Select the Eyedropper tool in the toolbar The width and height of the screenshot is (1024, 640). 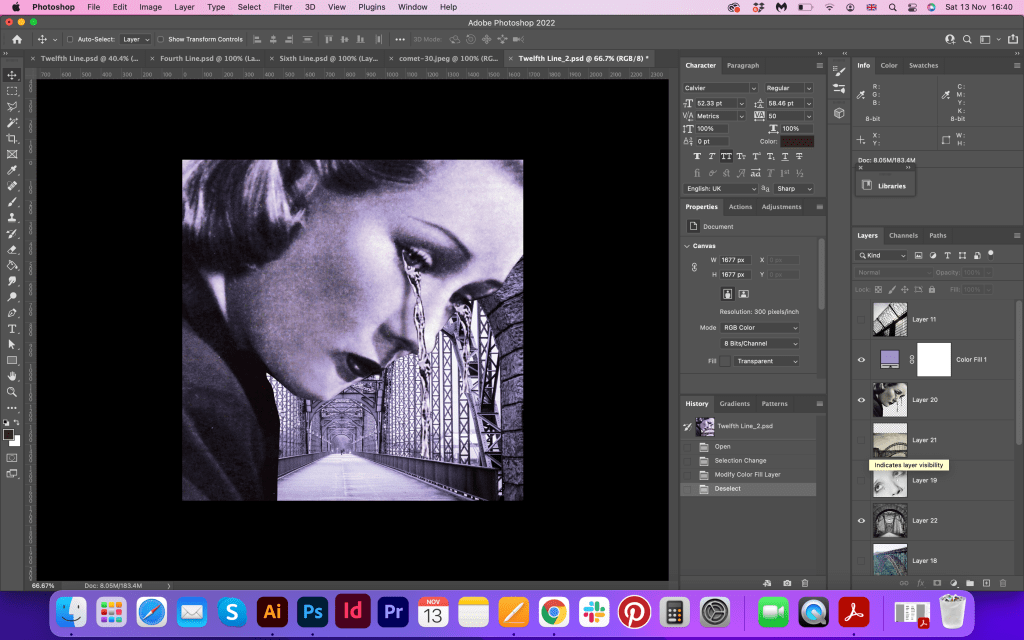[12, 170]
